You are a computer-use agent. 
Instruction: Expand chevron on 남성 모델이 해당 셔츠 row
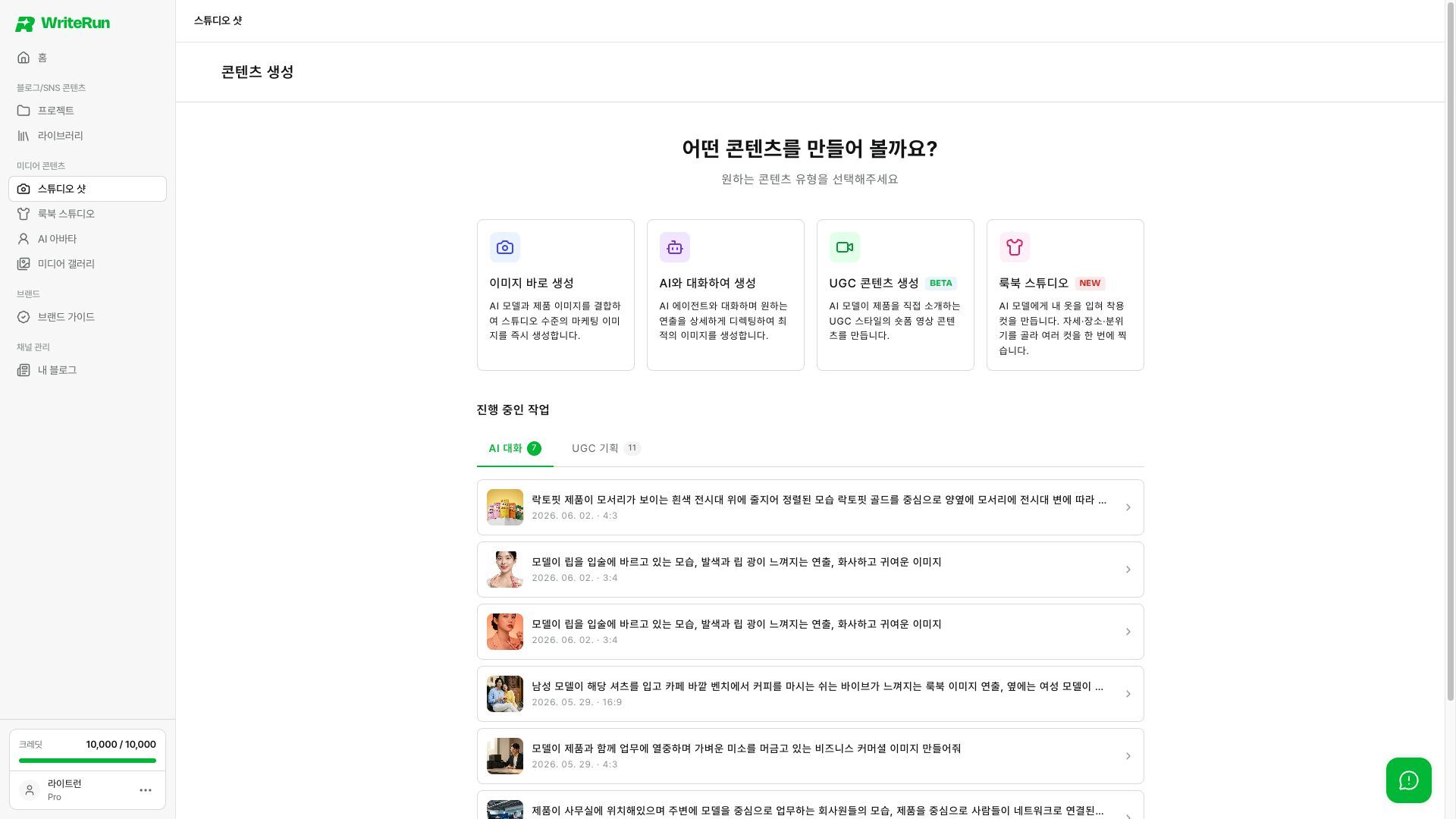click(1128, 694)
